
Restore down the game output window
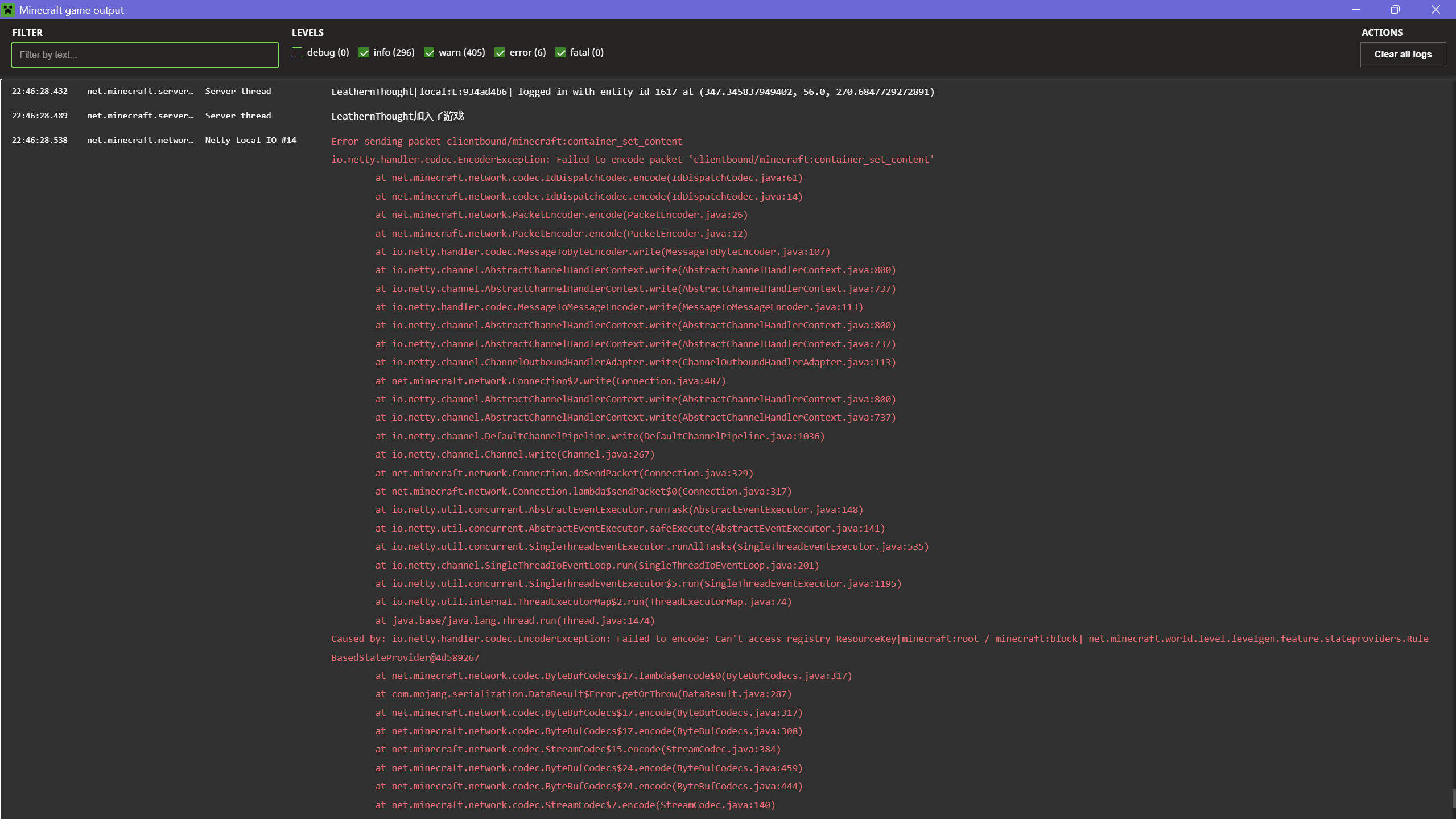[1395, 10]
